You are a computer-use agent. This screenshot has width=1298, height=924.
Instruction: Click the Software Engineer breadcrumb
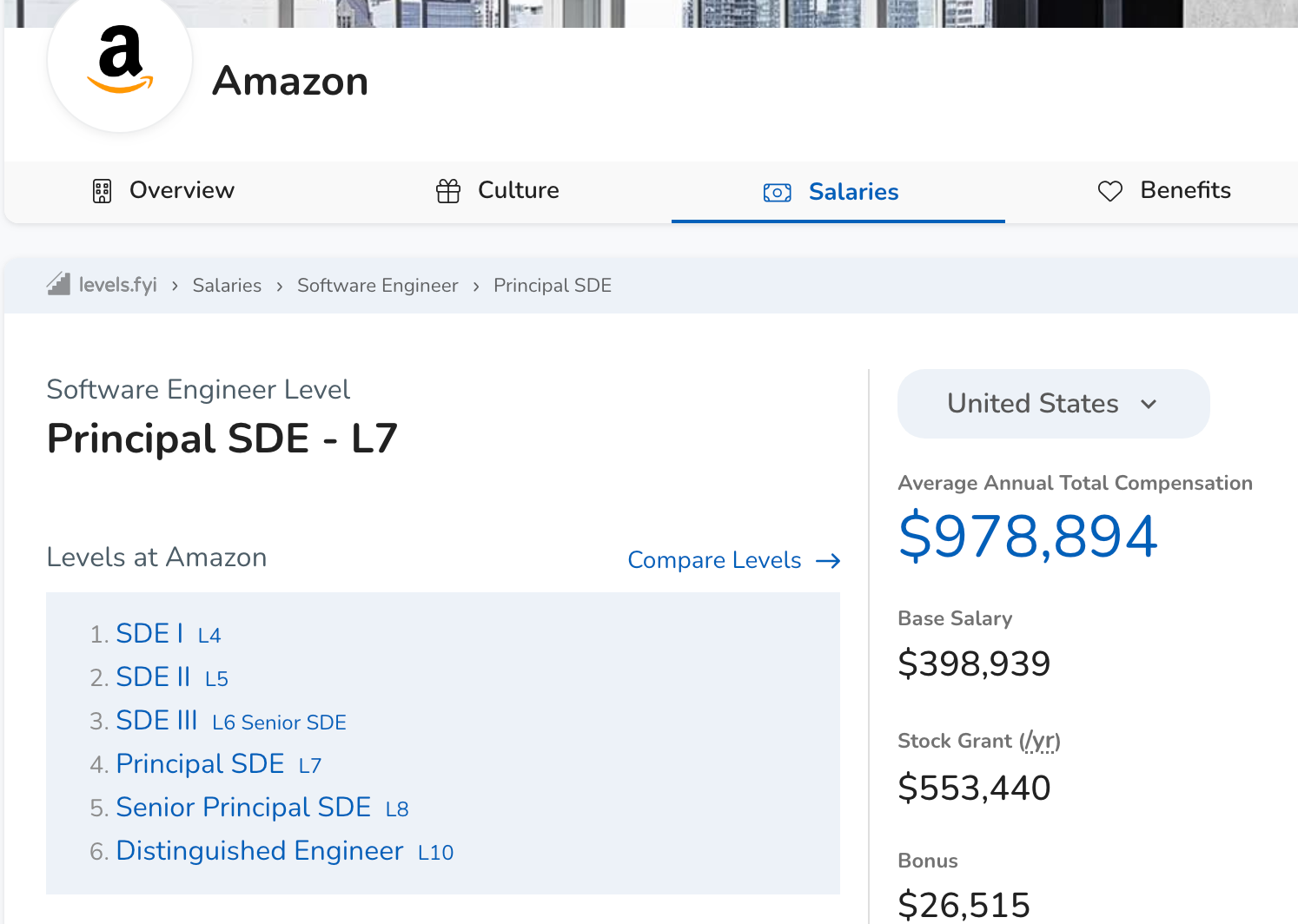(x=377, y=286)
